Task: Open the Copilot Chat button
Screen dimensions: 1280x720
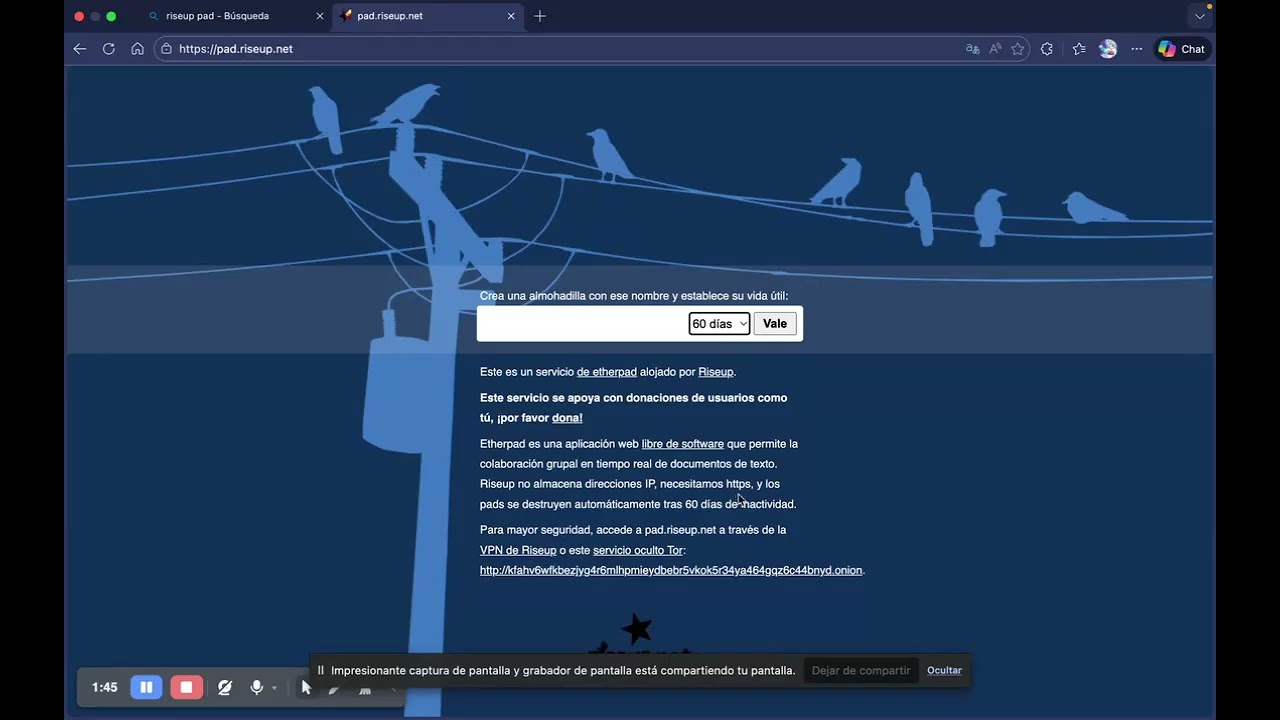Action: (1182, 49)
